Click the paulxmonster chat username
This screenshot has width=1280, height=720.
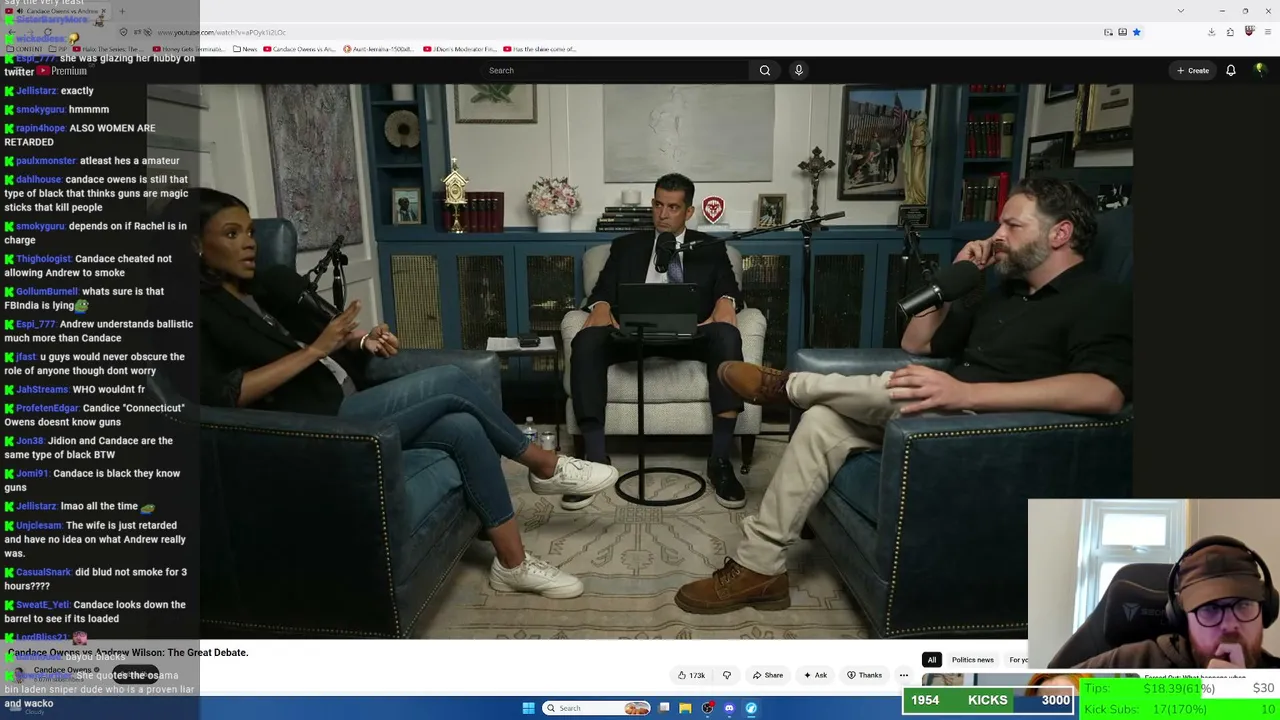46,160
